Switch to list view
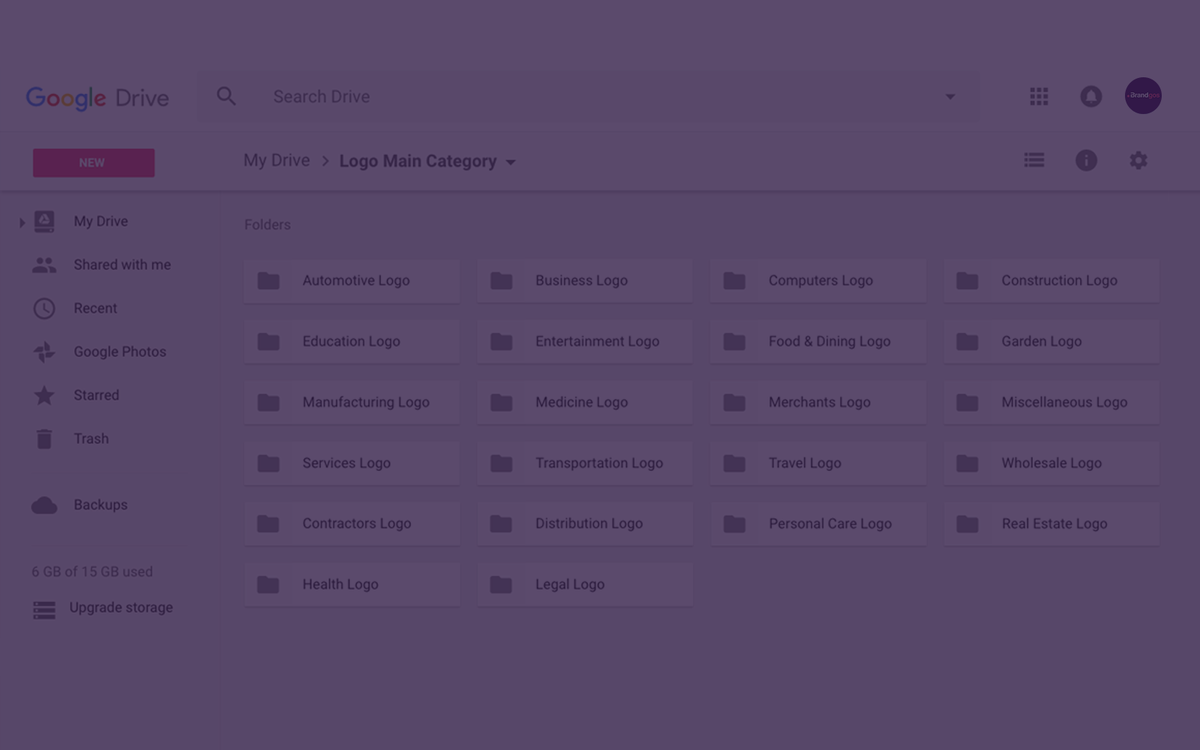Image resolution: width=1200 pixels, height=750 pixels. [x=1034, y=160]
